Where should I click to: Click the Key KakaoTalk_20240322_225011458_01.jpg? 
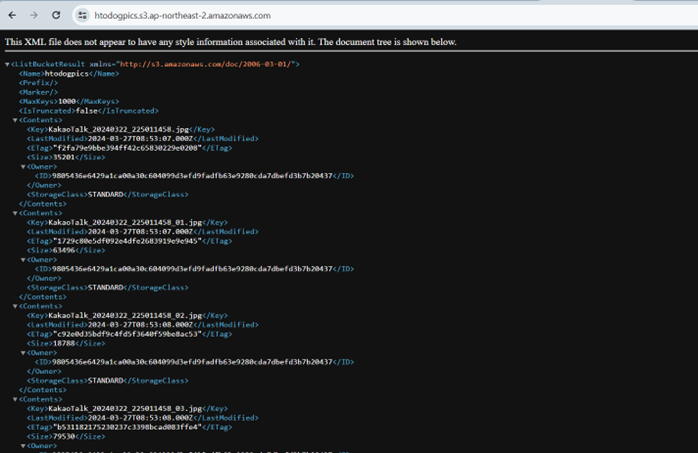pyautogui.click(x=125, y=222)
